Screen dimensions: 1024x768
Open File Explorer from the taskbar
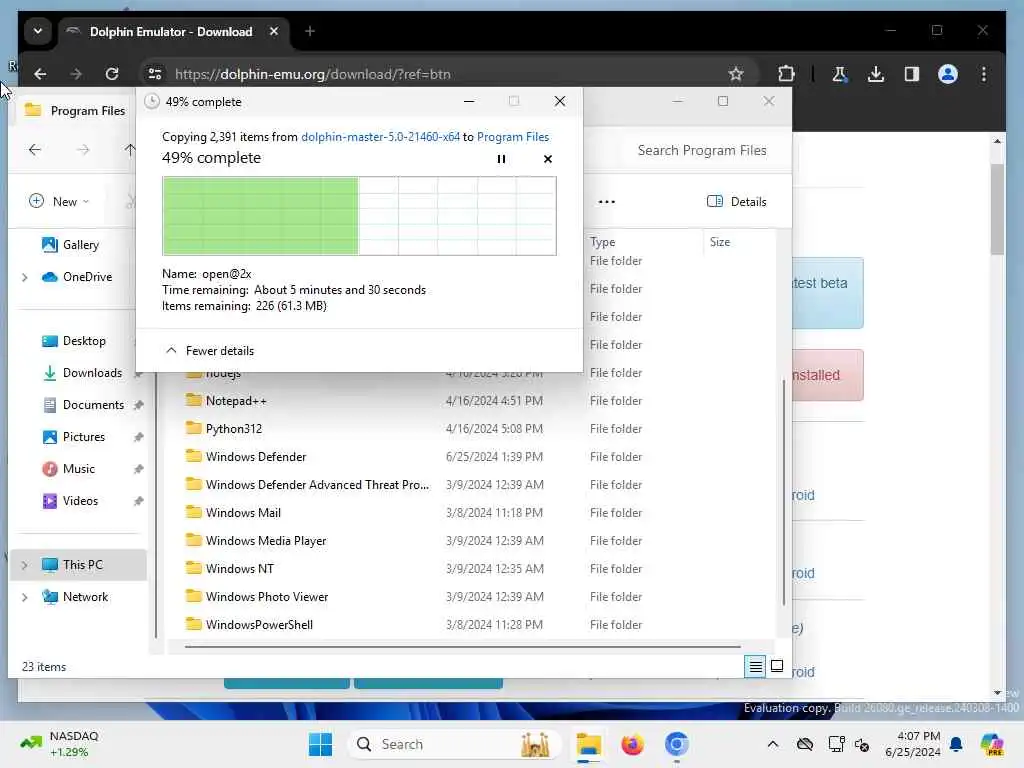588,744
